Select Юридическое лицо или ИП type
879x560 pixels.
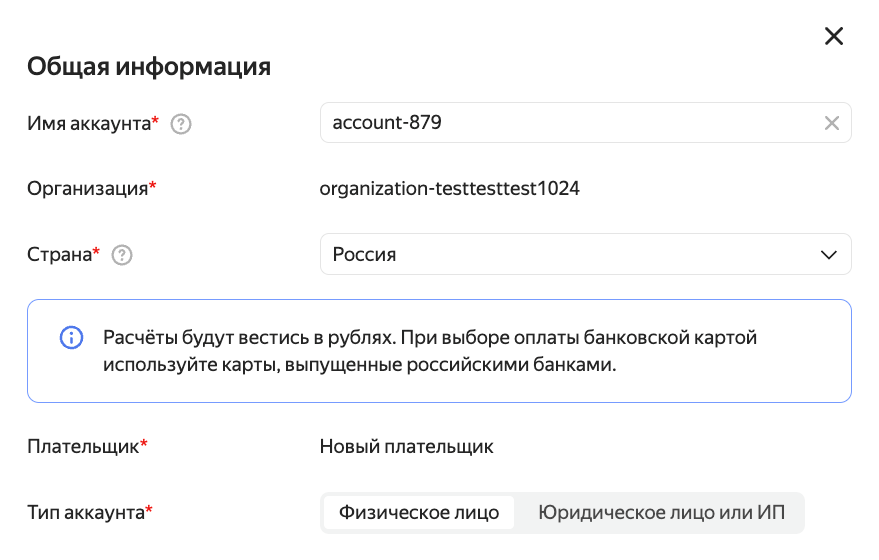[x=661, y=512]
